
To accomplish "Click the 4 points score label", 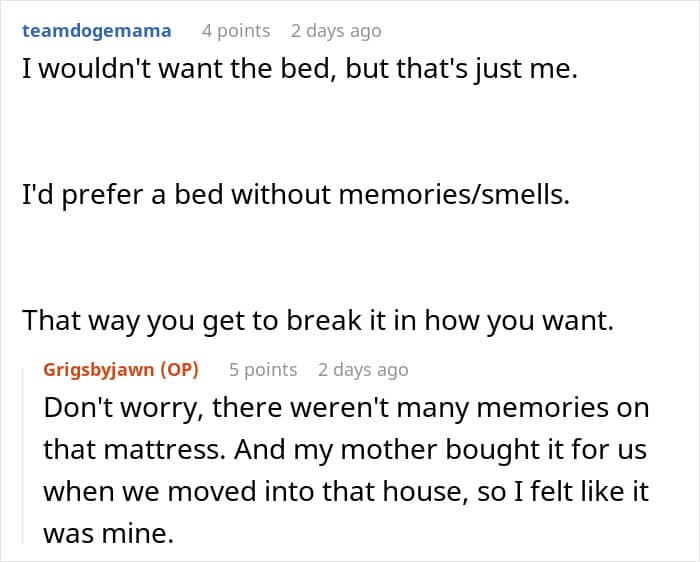I will pos(236,31).
